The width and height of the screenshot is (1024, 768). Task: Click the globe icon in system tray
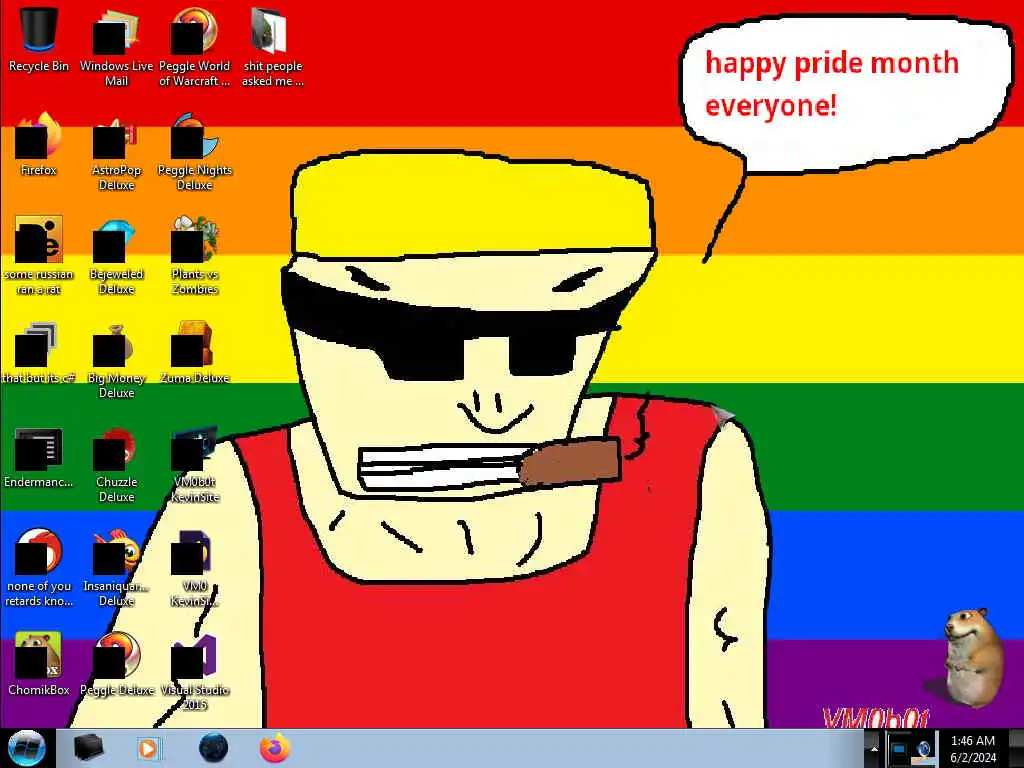pyautogui.click(x=923, y=749)
